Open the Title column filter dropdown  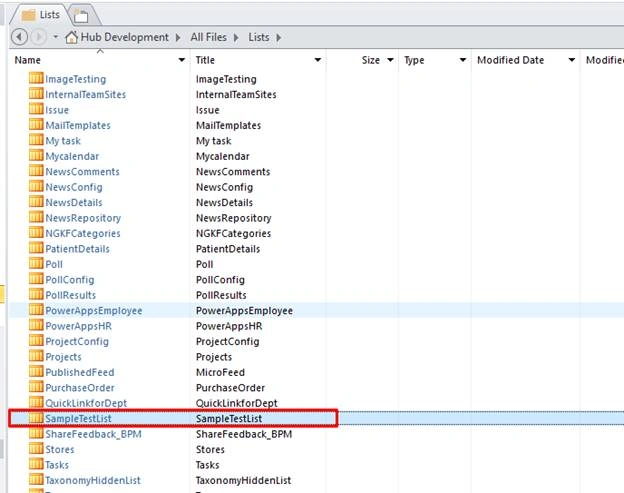(318, 60)
